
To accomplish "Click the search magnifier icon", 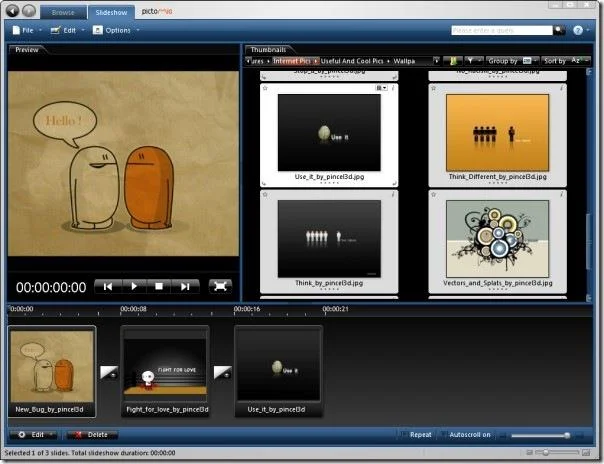I will pyautogui.click(x=559, y=30).
